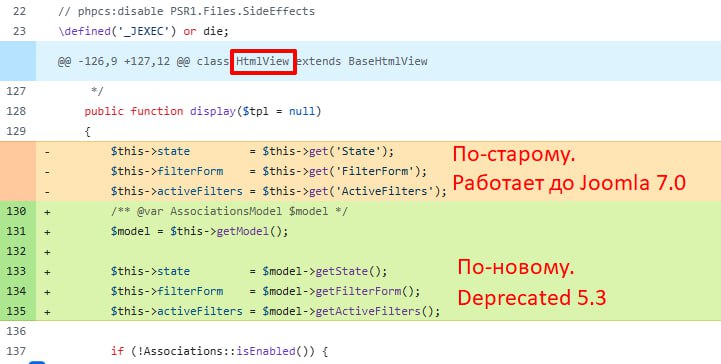Click line number 136
This screenshot has width=721, height=364.
(x=16, y=331)
